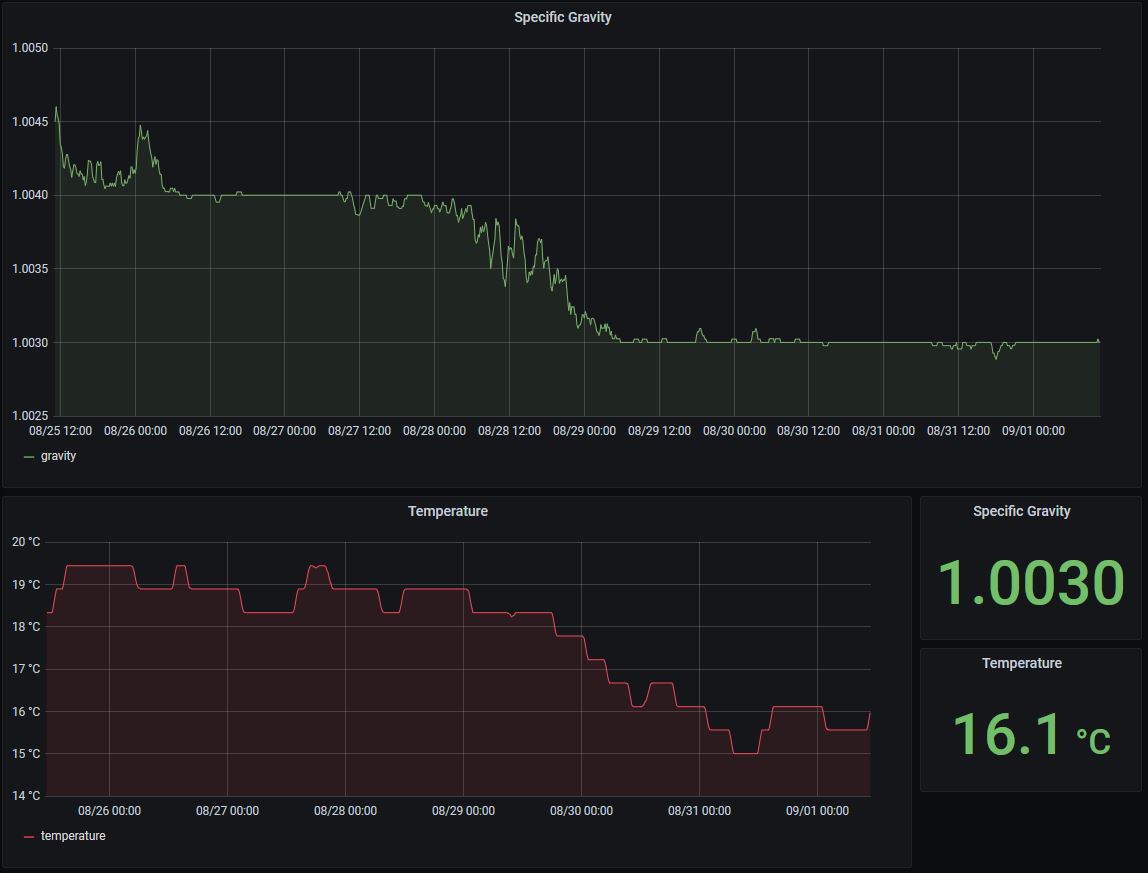Toggle the gravity series legend label
This screenshot has height=873, width=1148.
[x=59, y=456]
